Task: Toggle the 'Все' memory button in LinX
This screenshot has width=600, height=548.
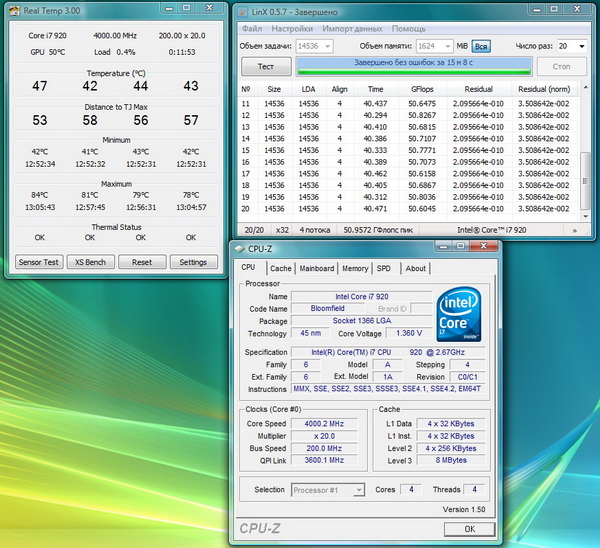Action: coord(481,46)
